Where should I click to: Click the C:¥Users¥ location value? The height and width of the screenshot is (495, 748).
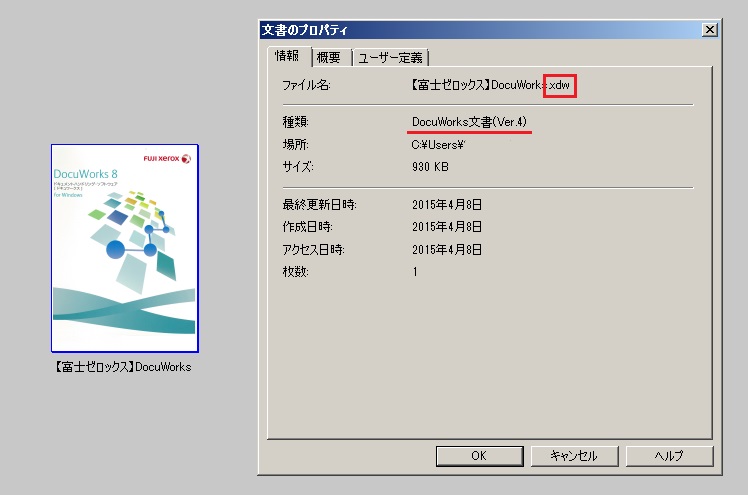[x=438, y=144]
